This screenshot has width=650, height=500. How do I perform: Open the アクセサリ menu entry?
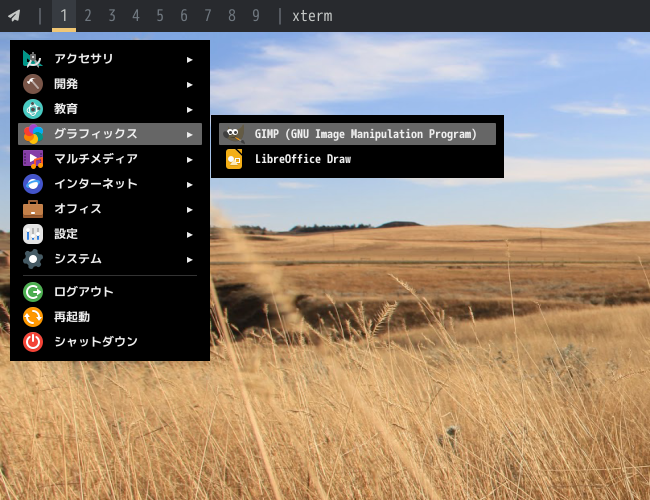pos(110,59)
